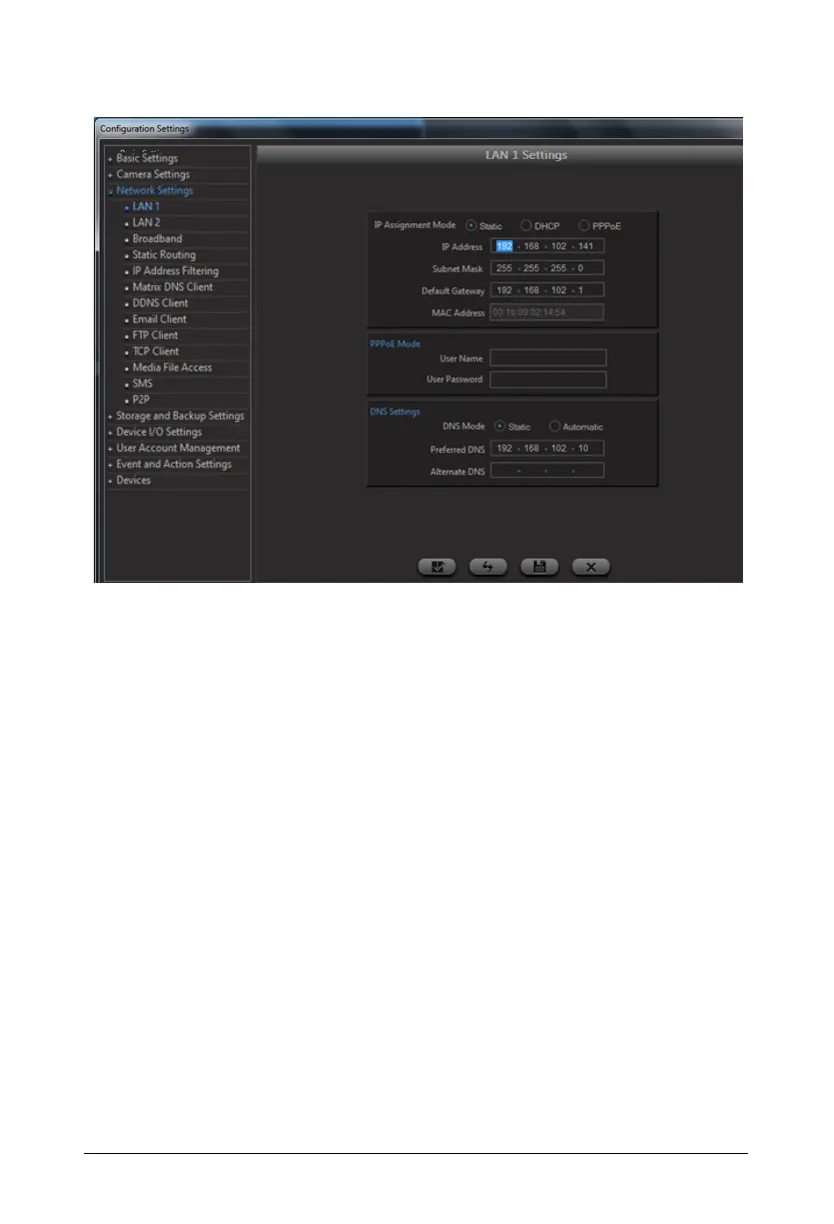The width and height of the screenshot is (834, 1224).
Task: Click the Subnet Mask field
Action: [547, 268]
